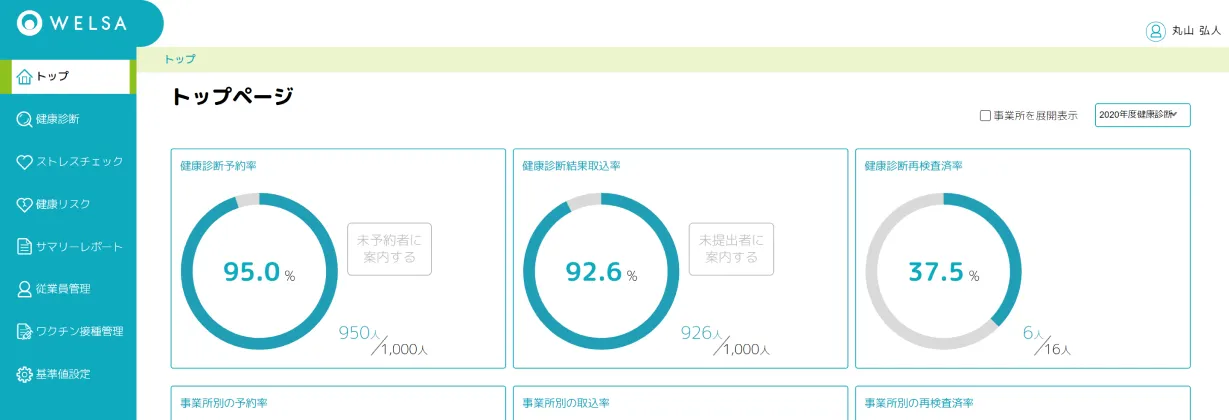Click the 未提出者に案内する button
Viewport: 1229px width, 420px height.
click(731, 249)
